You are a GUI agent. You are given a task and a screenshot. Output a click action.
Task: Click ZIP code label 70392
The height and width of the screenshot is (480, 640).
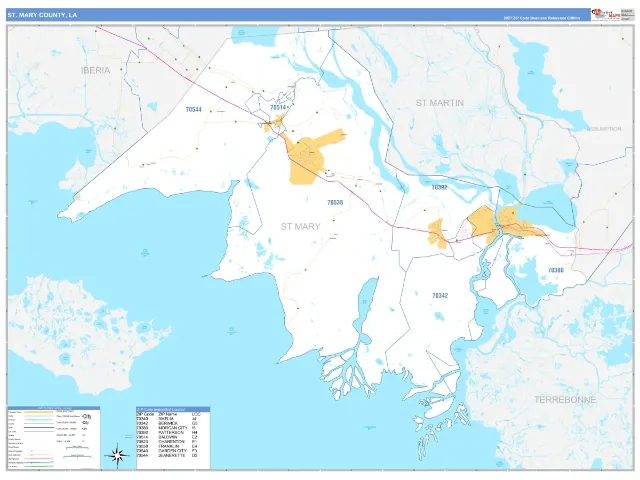tap(439, 187)
